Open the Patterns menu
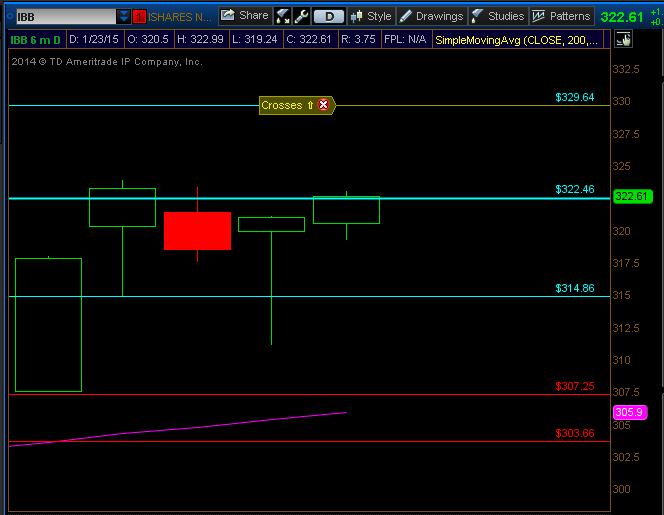The height and width of the screenshot is (515, 664). [x=562, y=16]
